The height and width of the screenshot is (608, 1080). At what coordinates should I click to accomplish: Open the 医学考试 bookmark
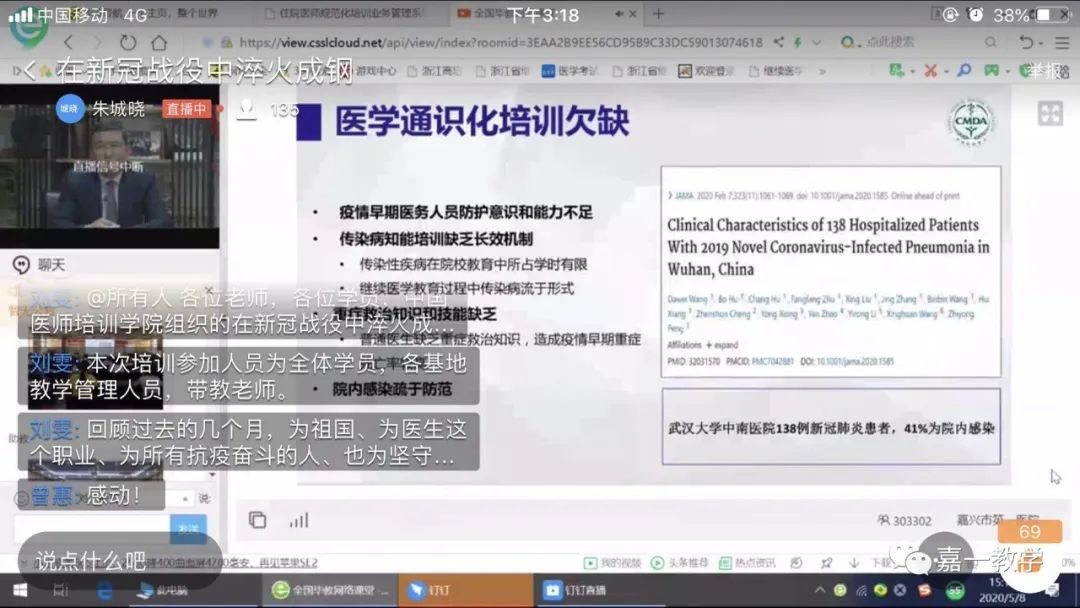(x=569, y=70)
